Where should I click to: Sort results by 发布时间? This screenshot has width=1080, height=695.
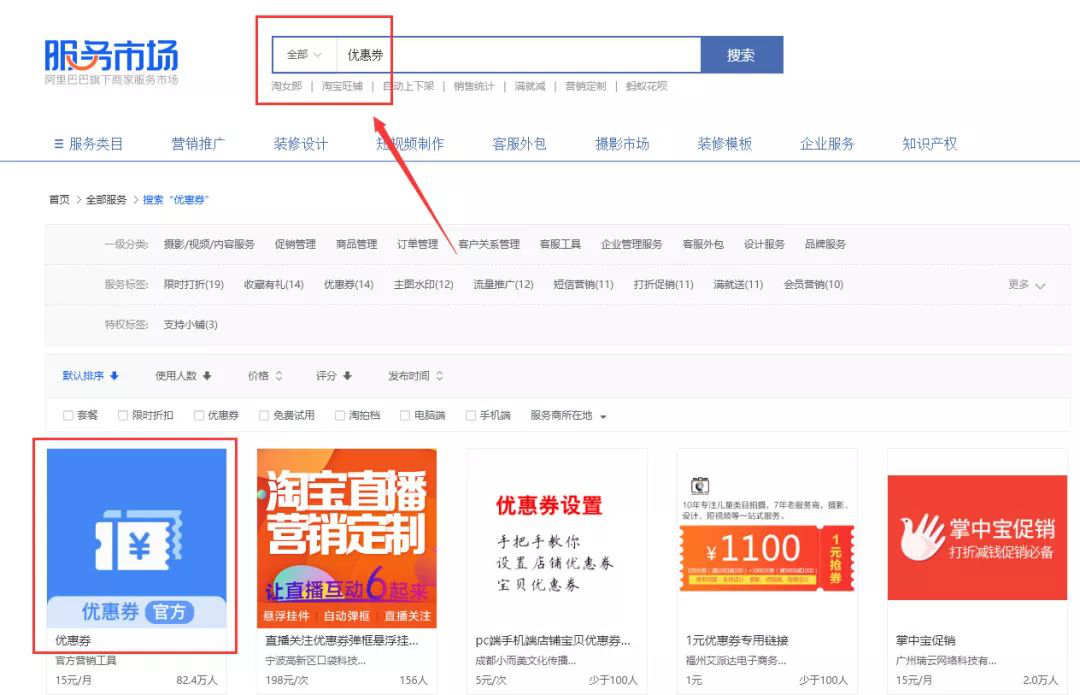(x=415, y=375)
